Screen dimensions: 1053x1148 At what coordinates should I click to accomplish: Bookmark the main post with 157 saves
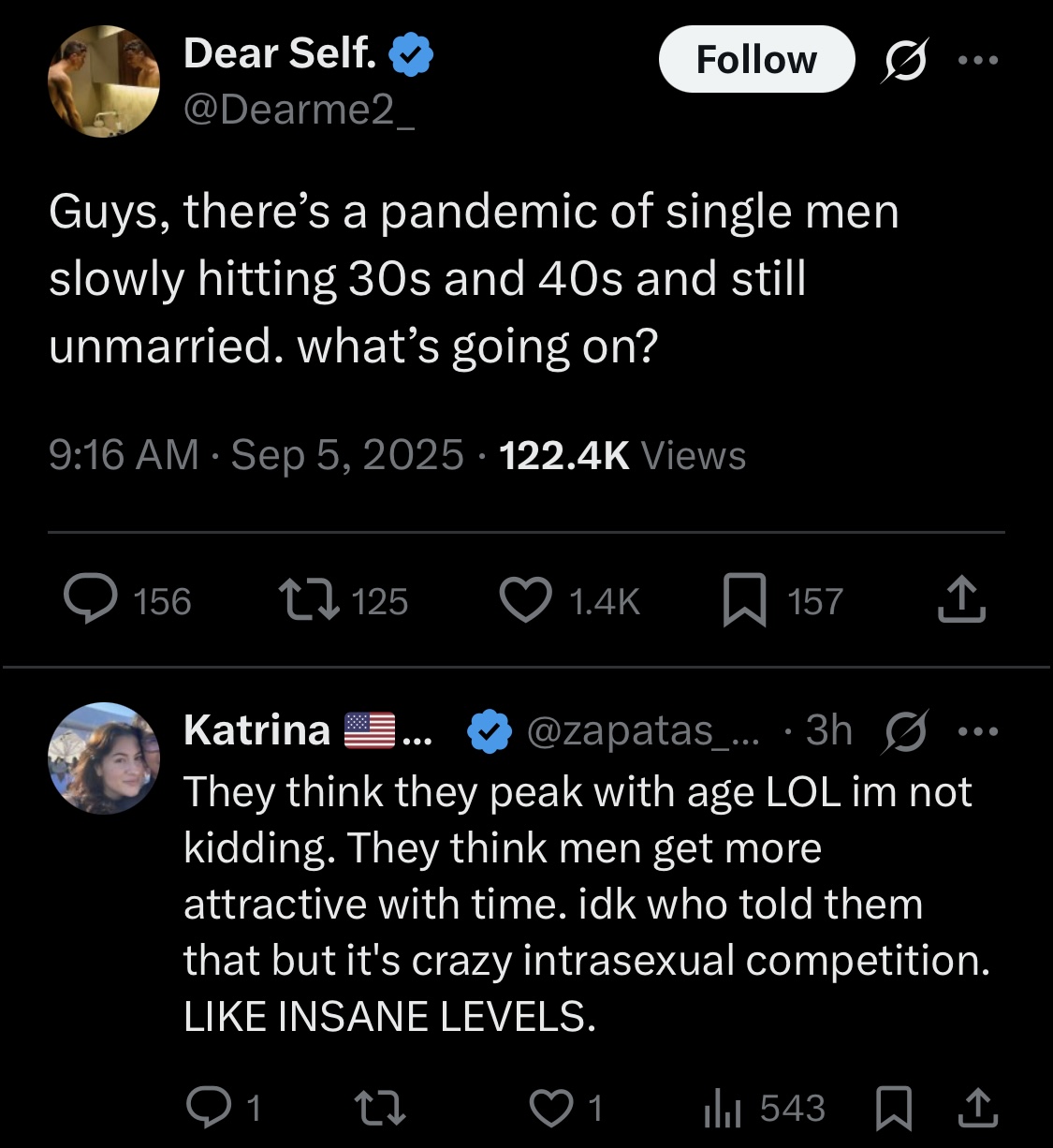[x=745, y=600]
